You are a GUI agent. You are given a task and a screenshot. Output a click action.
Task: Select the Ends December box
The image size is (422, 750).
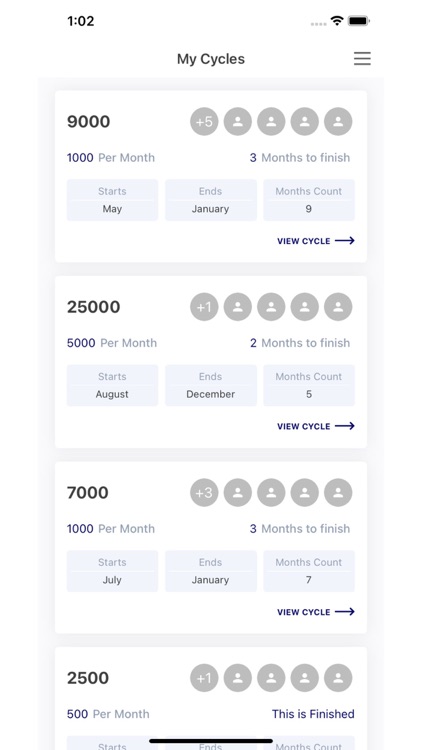click(211, 386)
